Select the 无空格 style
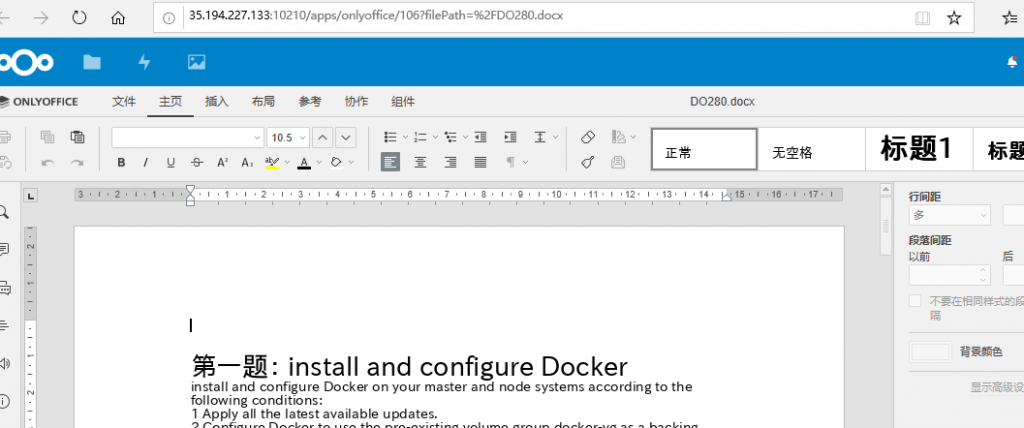1024x428 pixels. pos(792,153)
